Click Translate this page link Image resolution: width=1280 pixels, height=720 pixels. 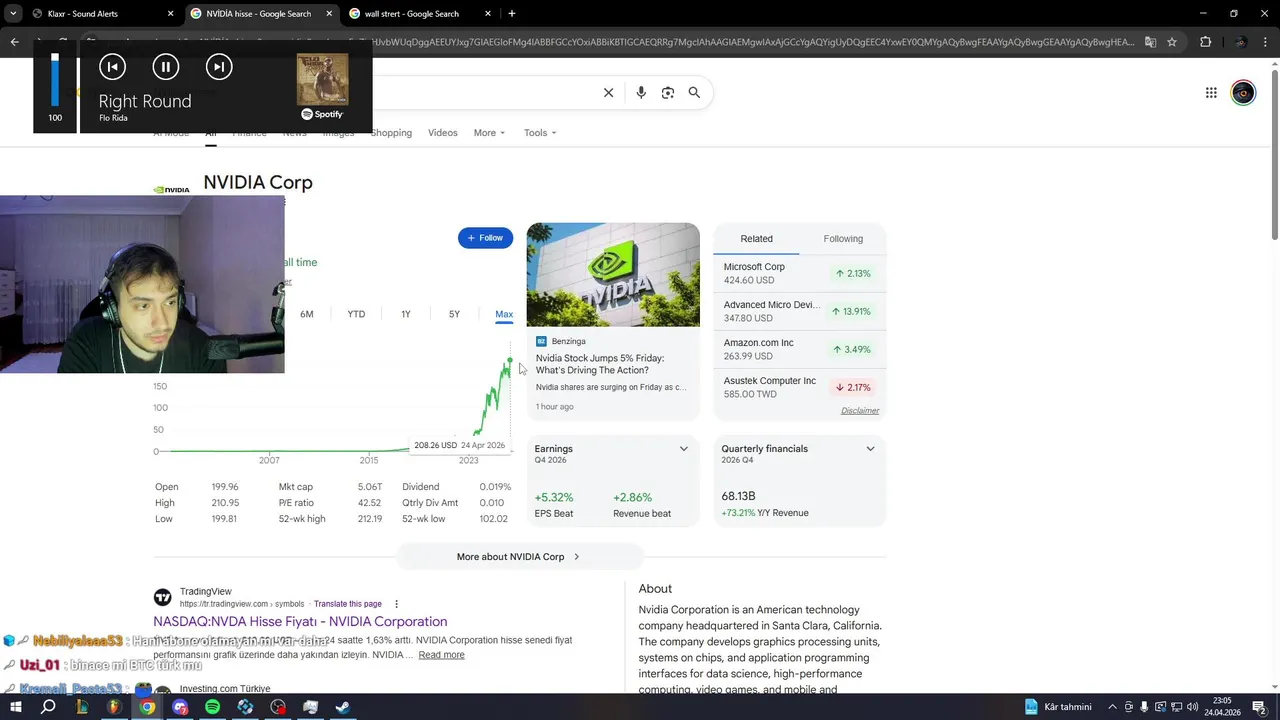pyautogui.click(x=348, y=604)
